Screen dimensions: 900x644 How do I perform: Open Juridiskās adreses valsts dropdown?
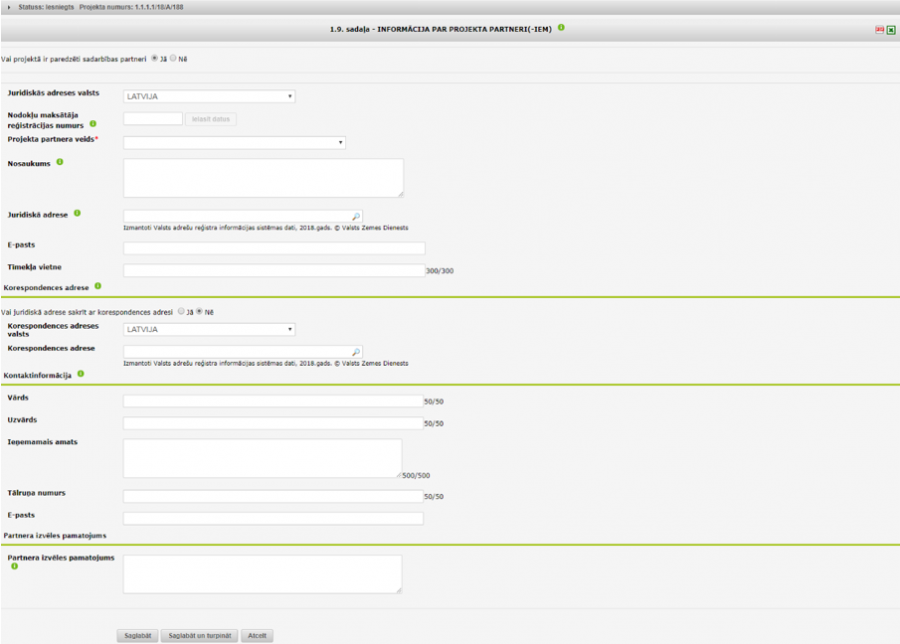(x=209, y=97)
